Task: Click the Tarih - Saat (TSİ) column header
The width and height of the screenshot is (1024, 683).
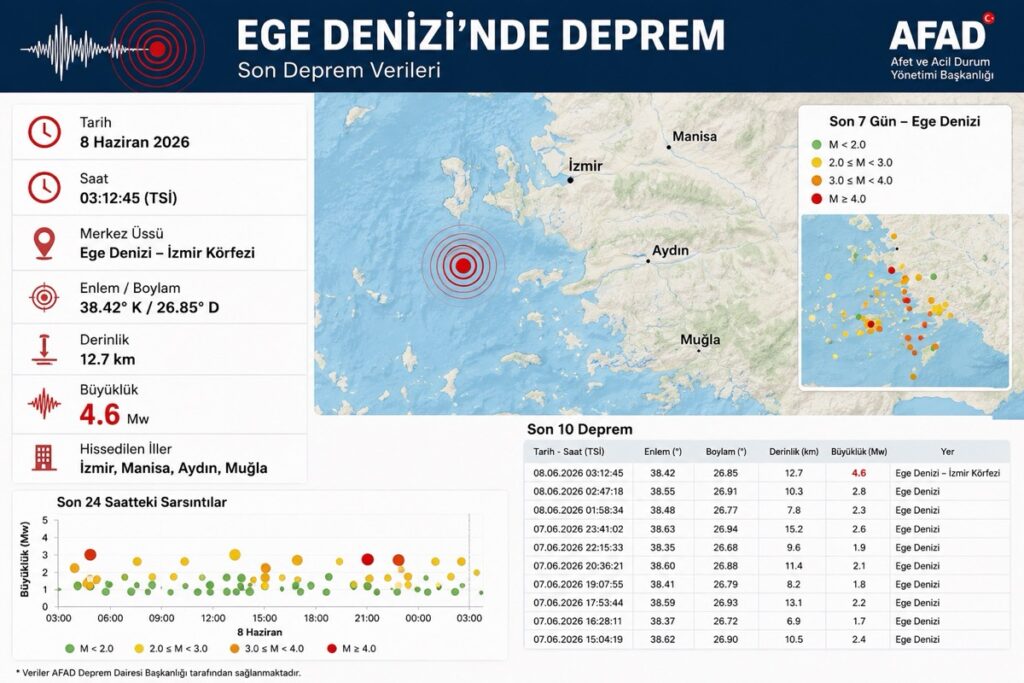Action: [568, 451]
